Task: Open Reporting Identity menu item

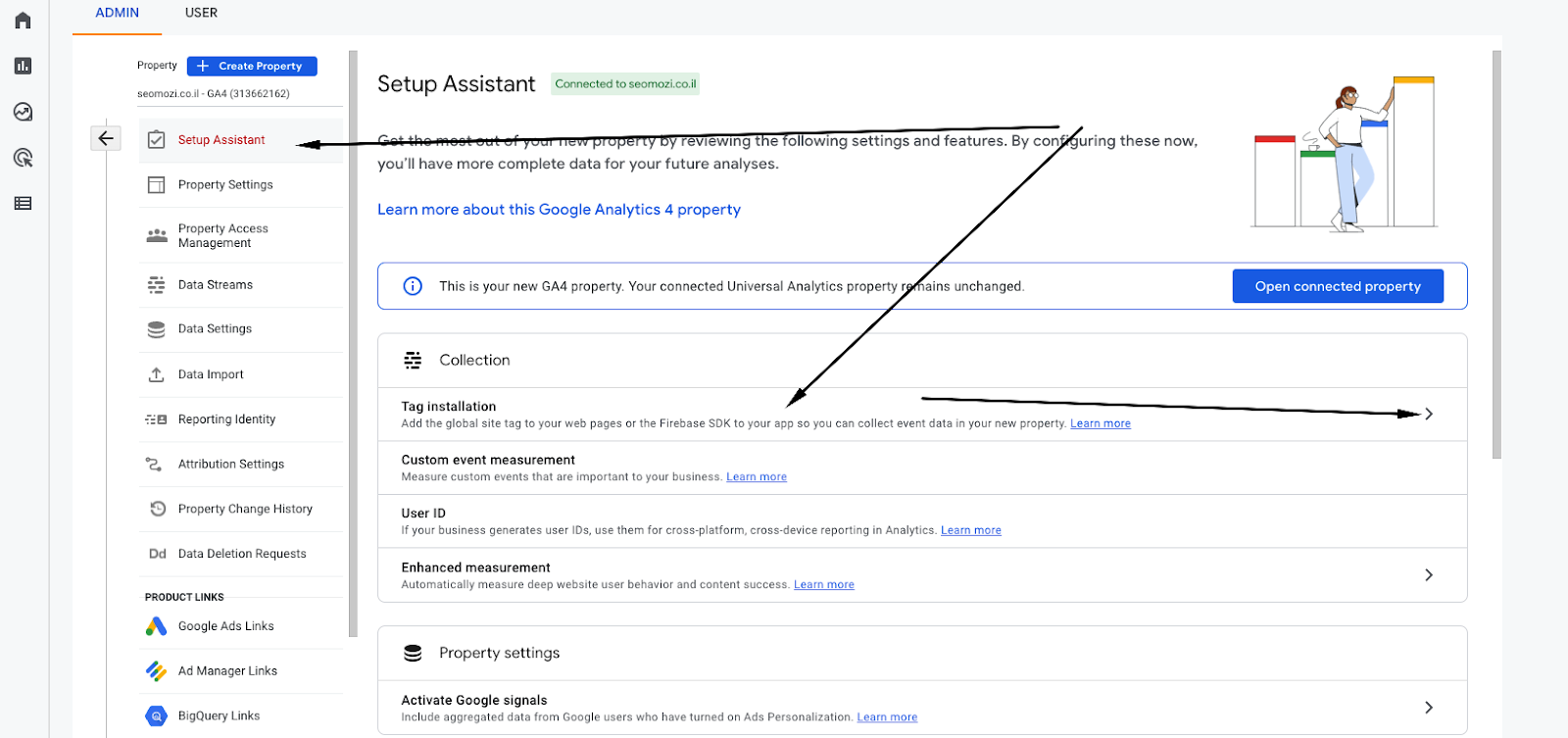Action: pyautogui.click(x=226, y=419)
